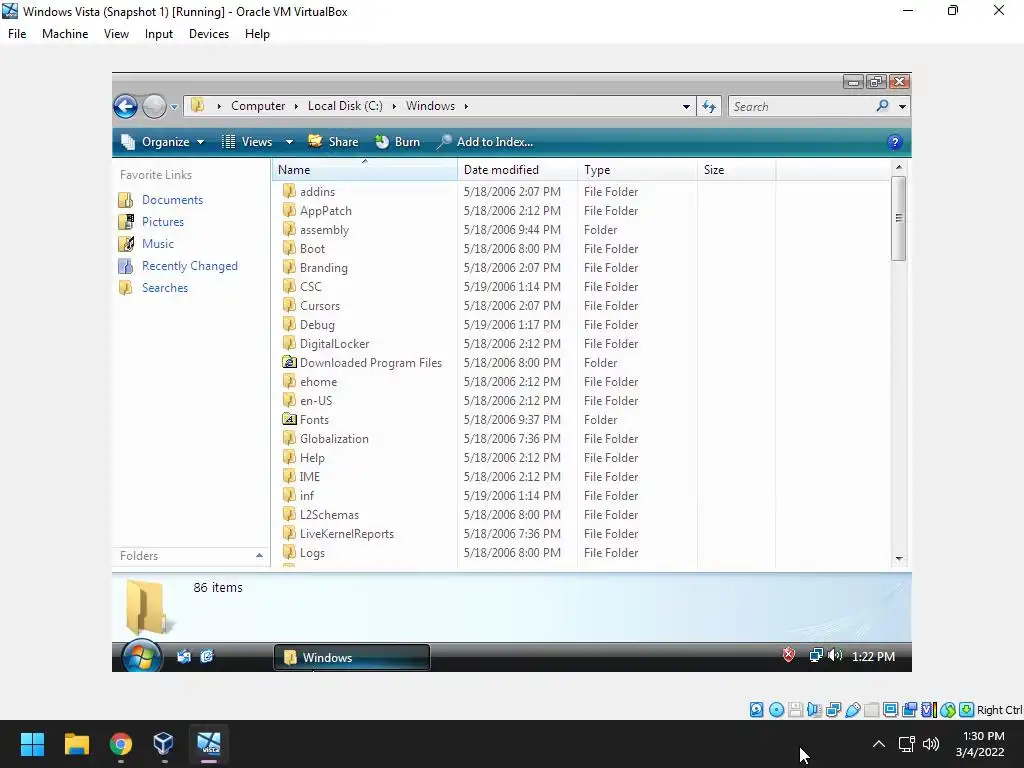This screenshot has height=768, width=1024.
Task: Click Show Desktop quick launch icon
Action: [x=184, y=656]
